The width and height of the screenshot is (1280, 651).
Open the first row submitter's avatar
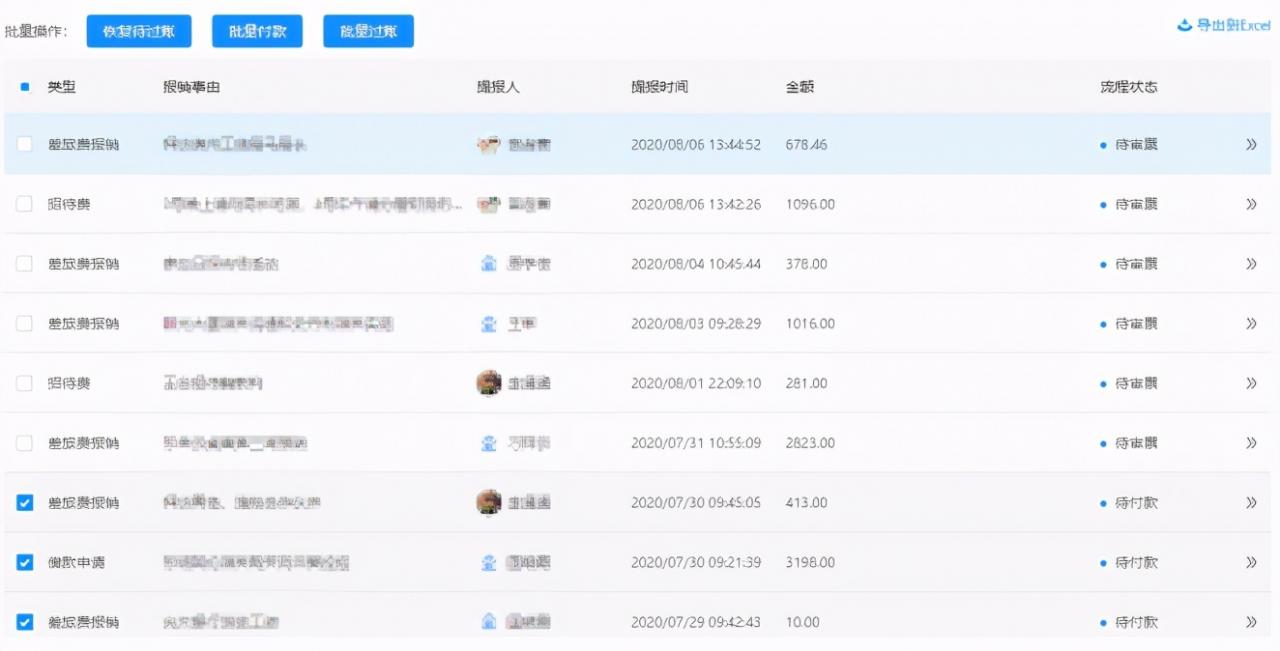[489, 144]
